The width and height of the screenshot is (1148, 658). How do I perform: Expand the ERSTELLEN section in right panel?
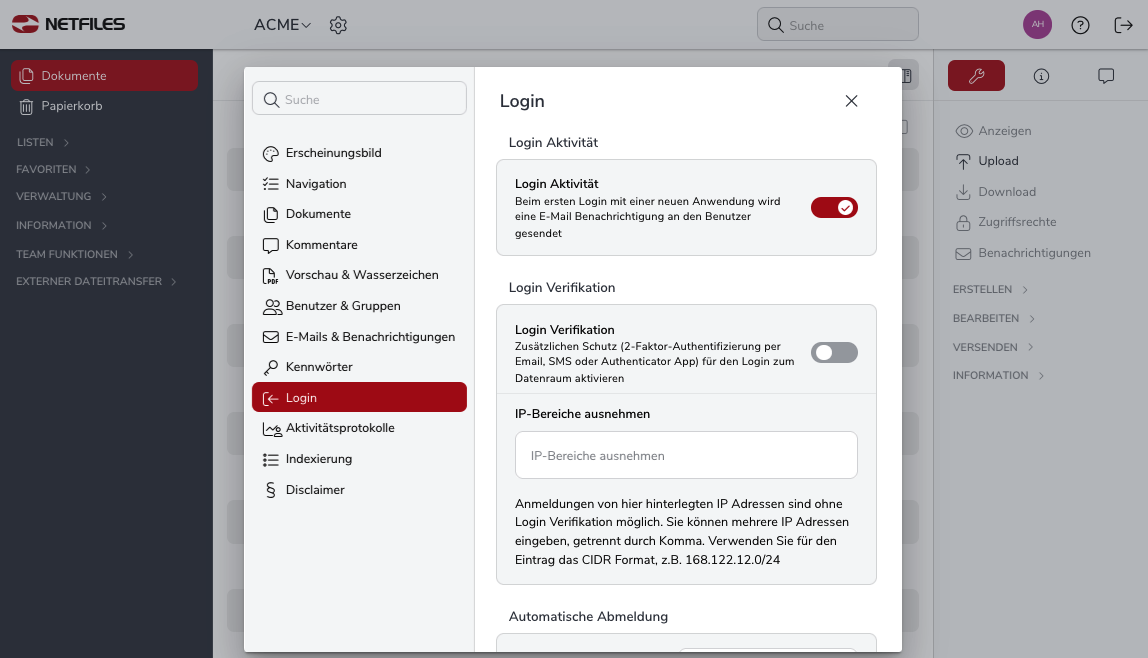(x=990, y=290)
